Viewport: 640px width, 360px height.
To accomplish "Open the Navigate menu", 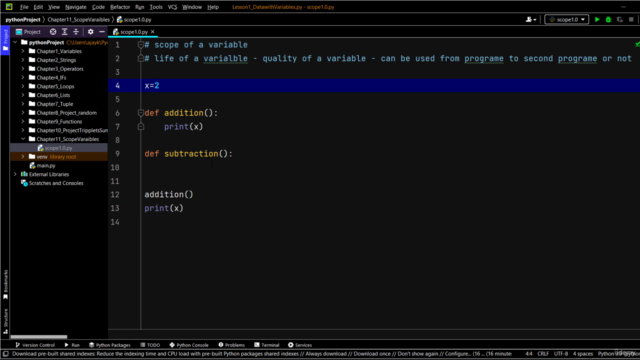I will tap(76, 7).
